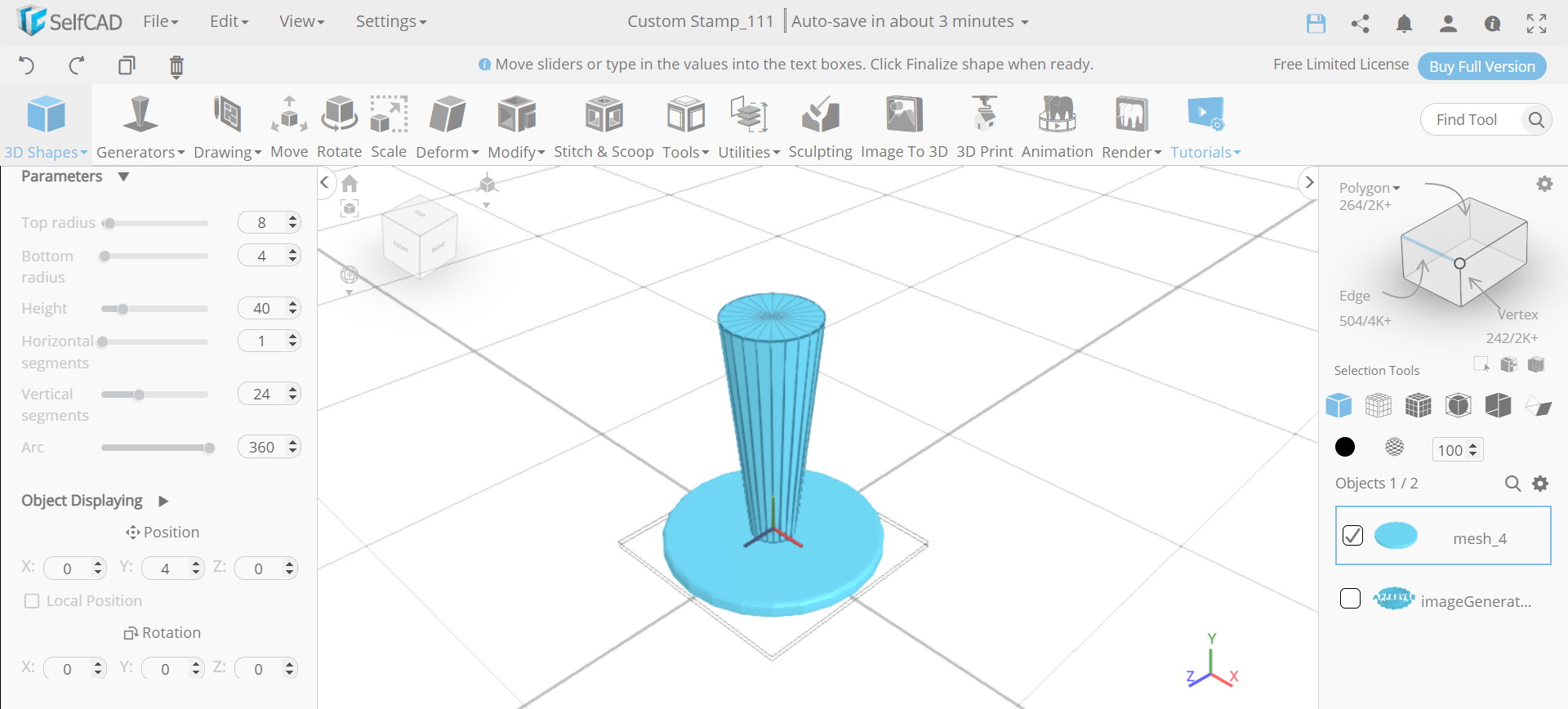Collapse the left panel arrow

click(325, 182)
